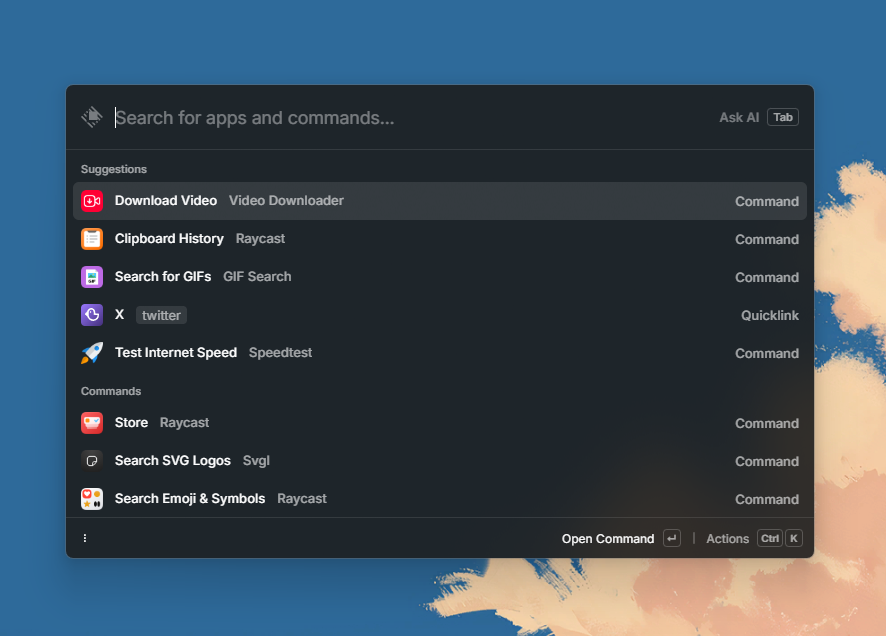Click Raycast subtitle next to Store
Viewport: 886px width, 636px height.
(x=184, y=422)
